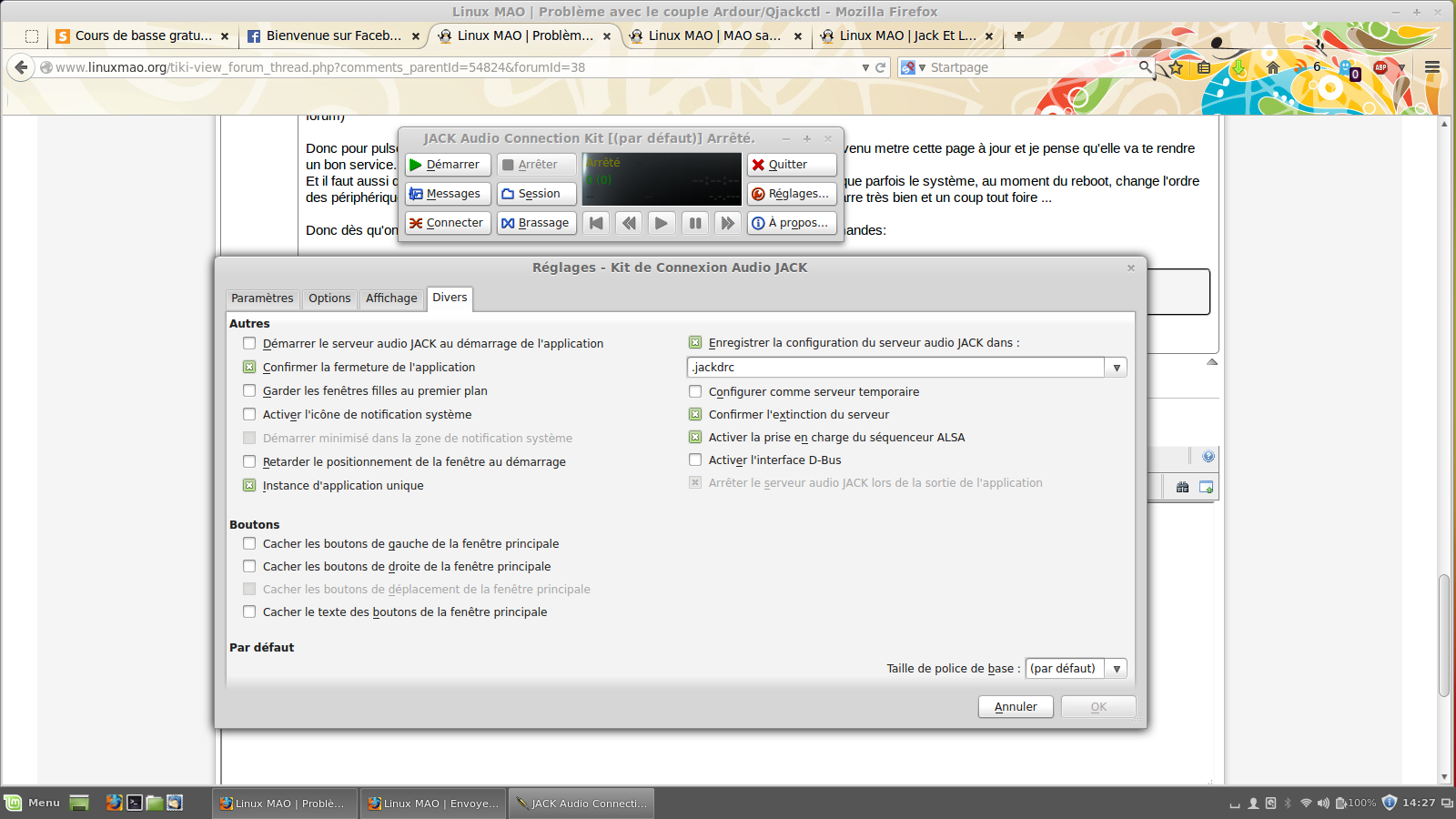Toggle Instance d'application unique checkbox
Viewport: 1456px width, 819px height.
click(x=249, y=485)
